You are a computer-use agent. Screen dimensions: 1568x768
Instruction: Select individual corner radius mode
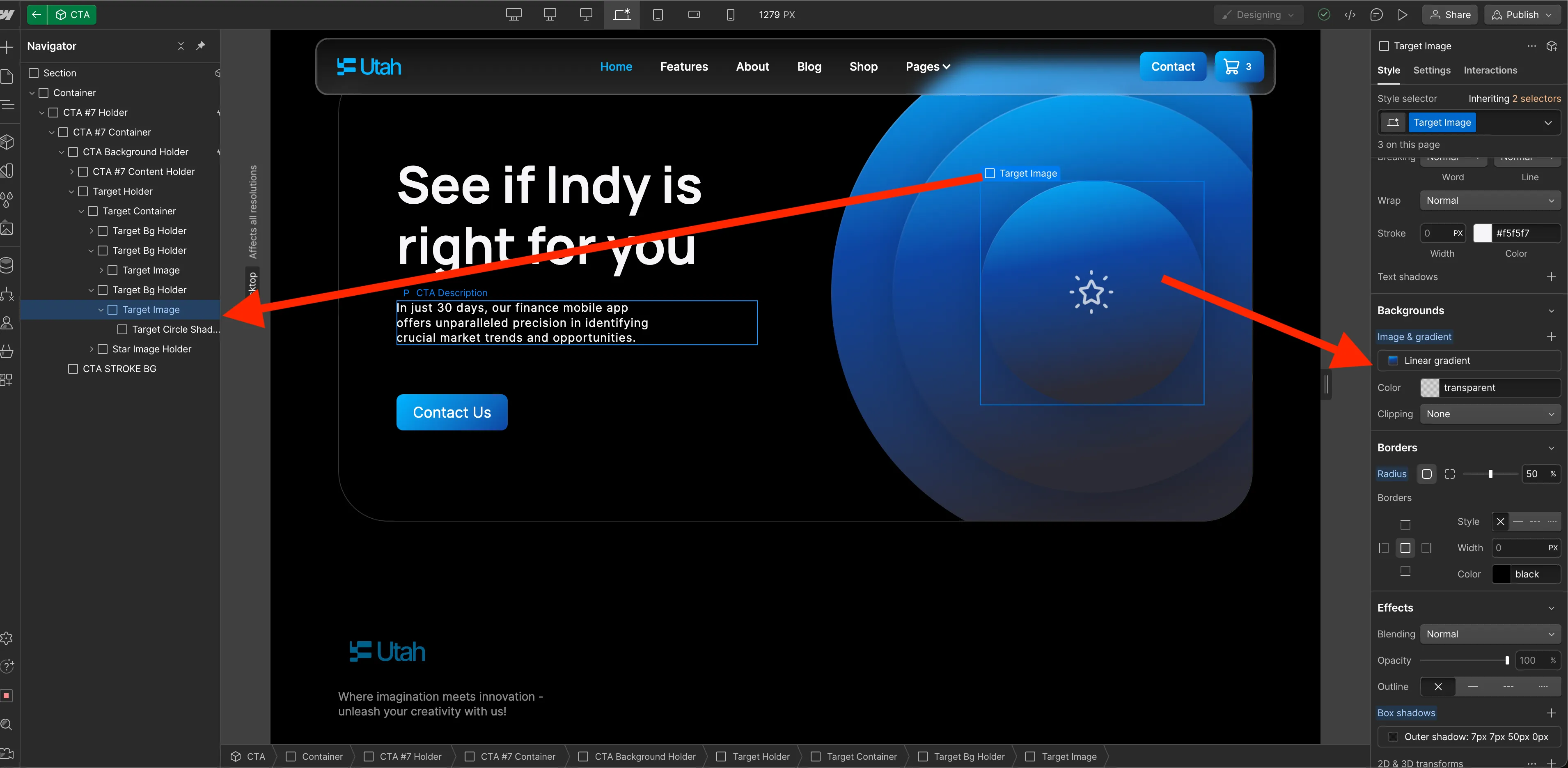coord(1449,474)
